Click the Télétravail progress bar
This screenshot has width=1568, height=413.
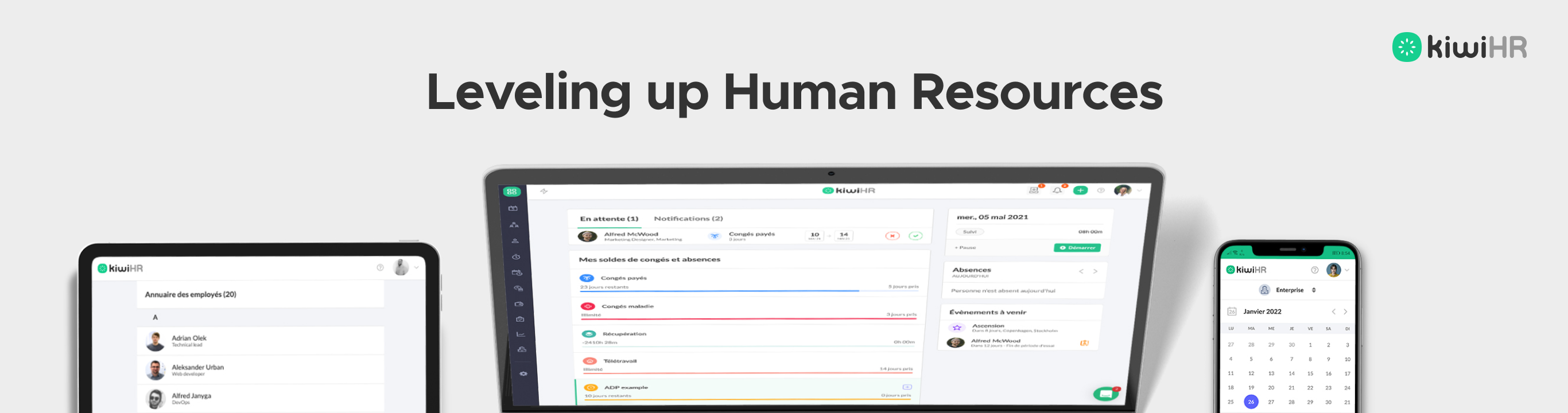click(x=748, y=373)
